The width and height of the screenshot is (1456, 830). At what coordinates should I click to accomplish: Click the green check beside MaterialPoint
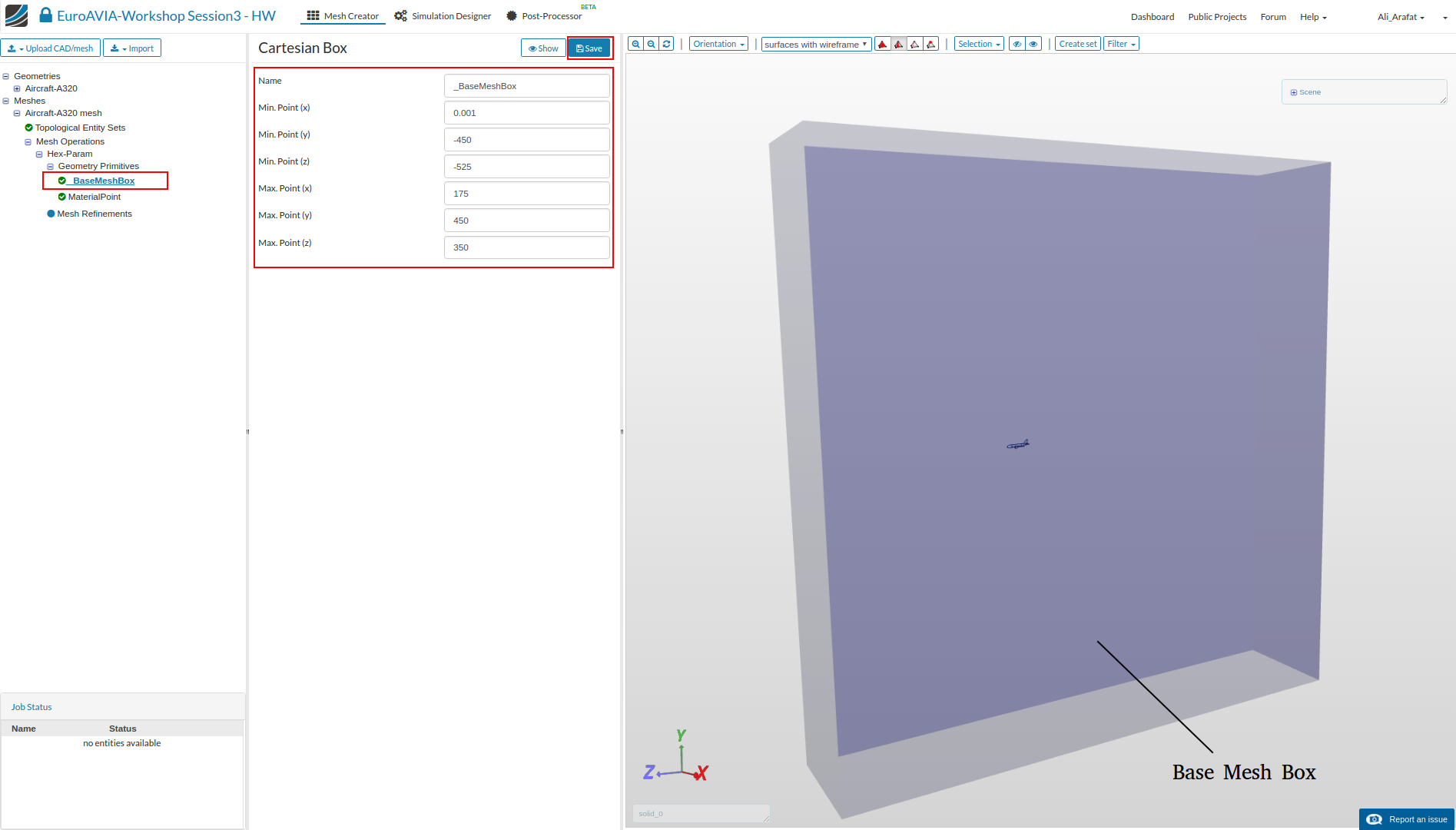point(62,197)
